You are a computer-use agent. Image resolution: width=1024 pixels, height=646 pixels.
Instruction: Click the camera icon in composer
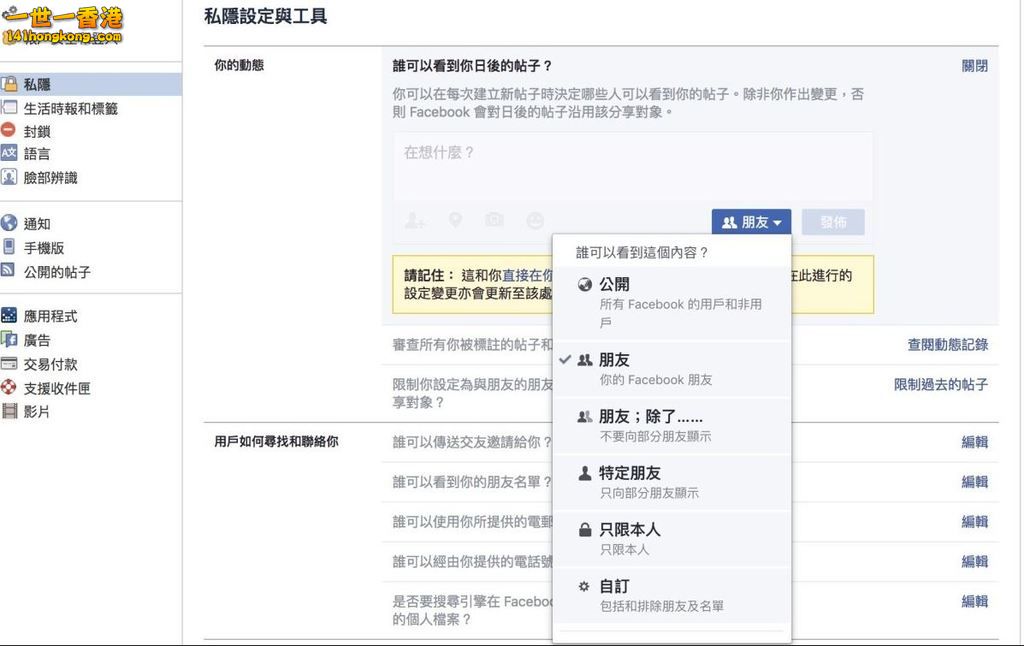494,220
